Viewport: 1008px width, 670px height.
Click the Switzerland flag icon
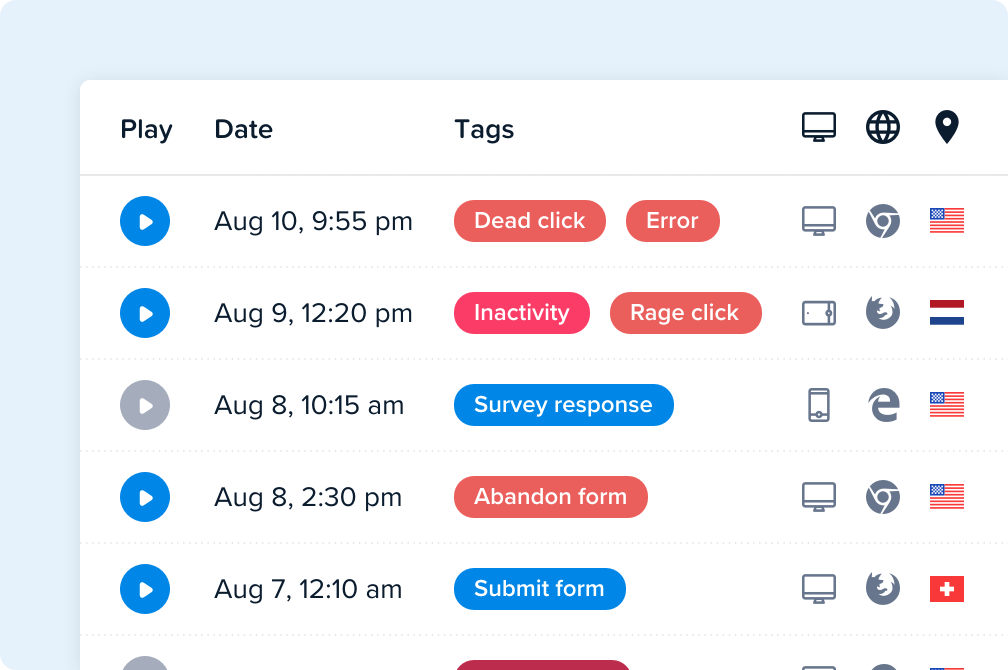946,588
